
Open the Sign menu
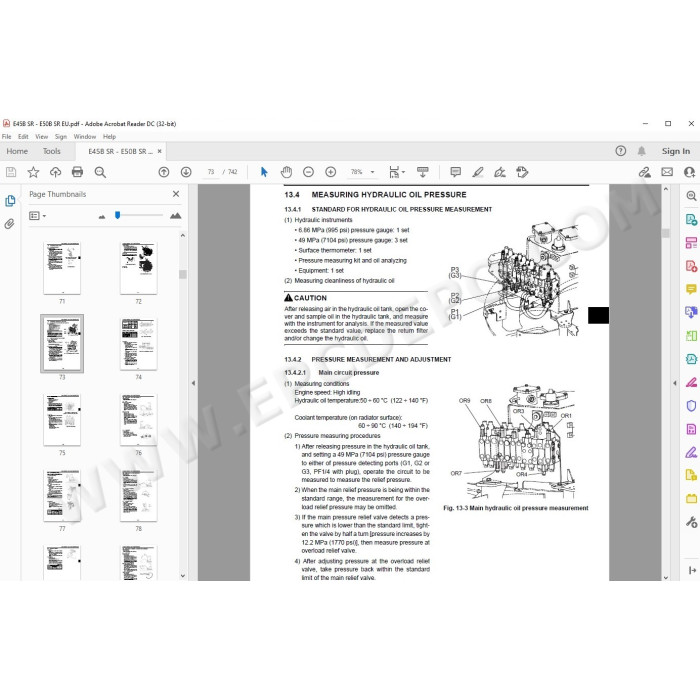pyautogui.click(x=61, y=137)
